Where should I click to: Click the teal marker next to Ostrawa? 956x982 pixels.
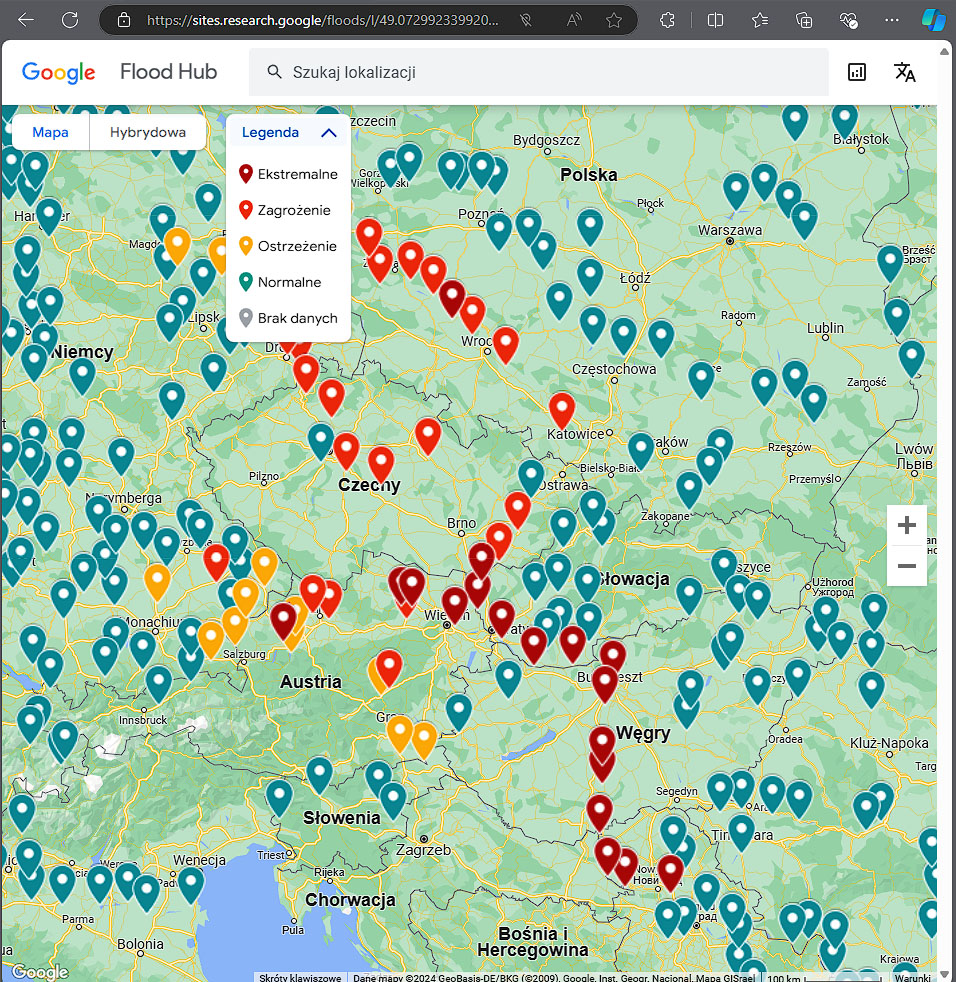531,477
